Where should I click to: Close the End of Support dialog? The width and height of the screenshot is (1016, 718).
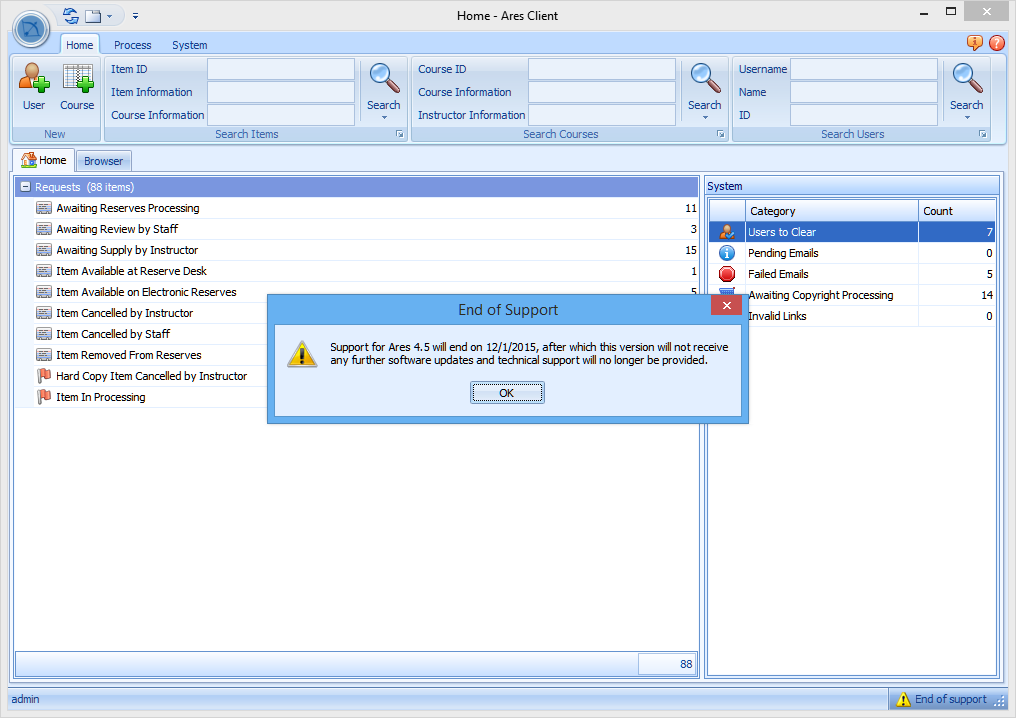pos(725,305)
